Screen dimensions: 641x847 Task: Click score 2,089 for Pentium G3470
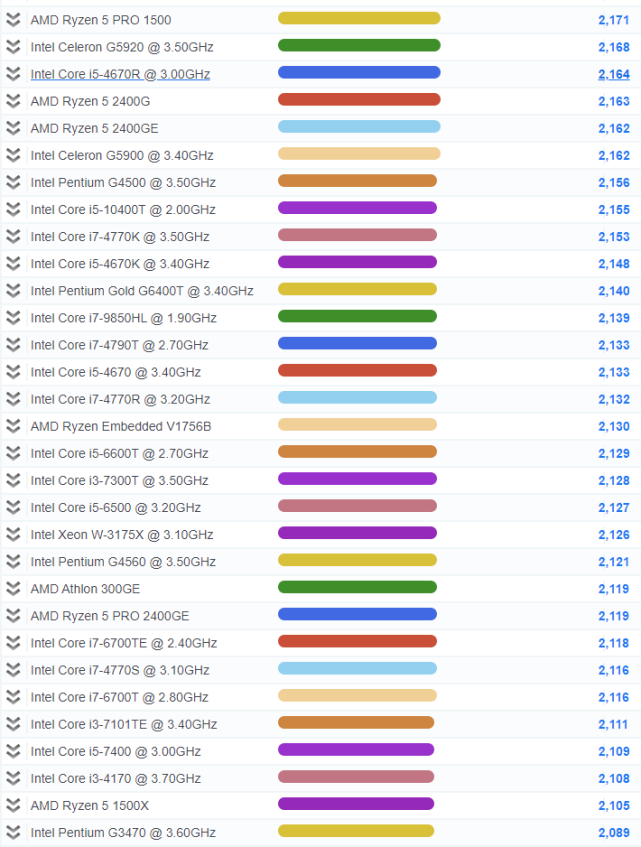pyautogui.click(x=613, y=832)
